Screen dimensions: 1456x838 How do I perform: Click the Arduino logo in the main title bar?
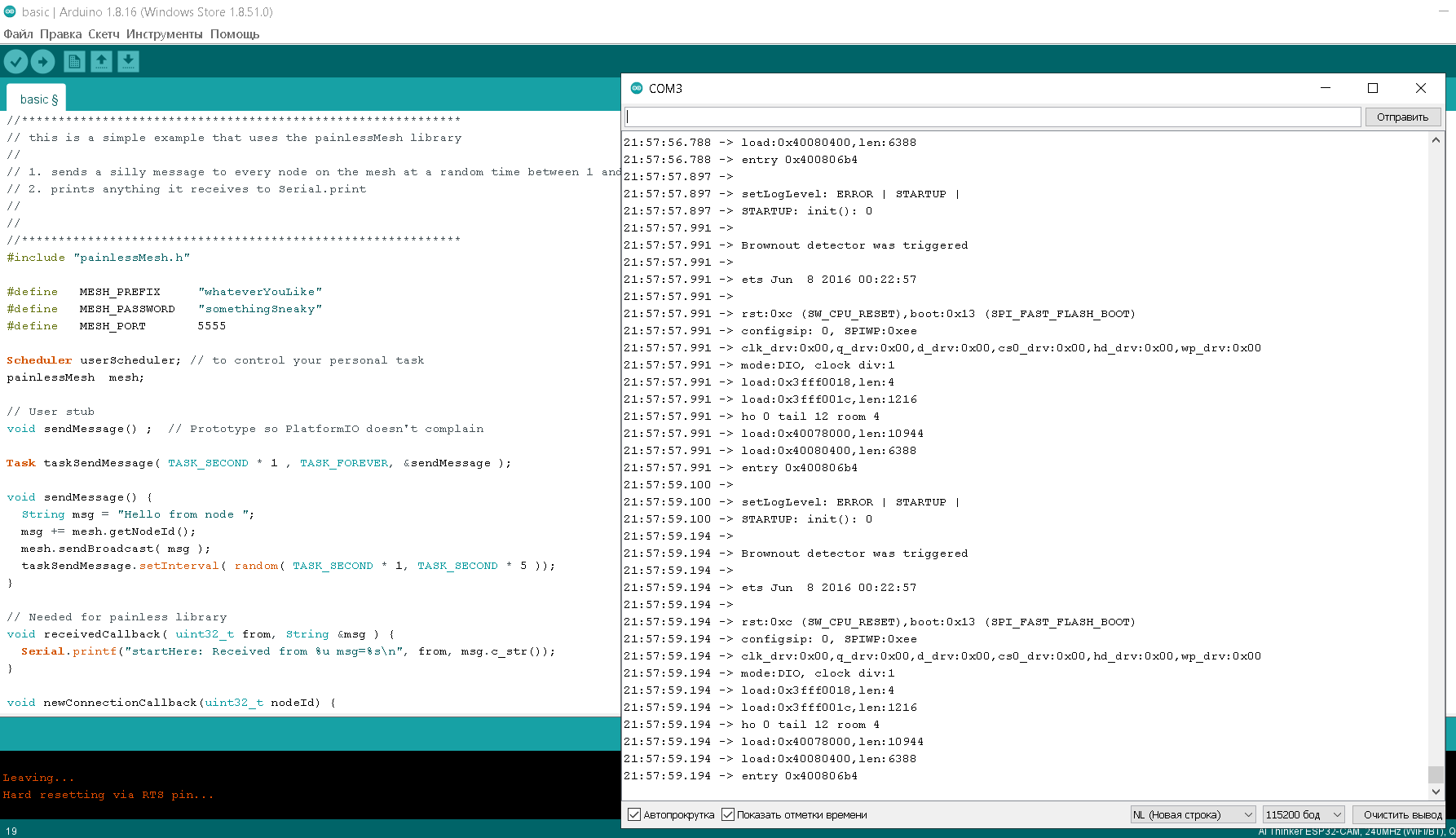10,11
